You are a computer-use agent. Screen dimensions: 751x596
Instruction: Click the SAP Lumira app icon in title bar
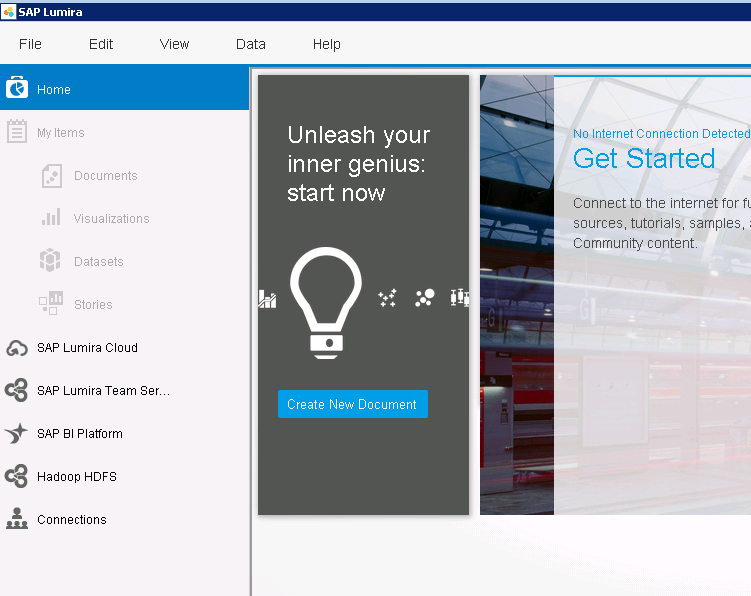(x=8, y=11)
